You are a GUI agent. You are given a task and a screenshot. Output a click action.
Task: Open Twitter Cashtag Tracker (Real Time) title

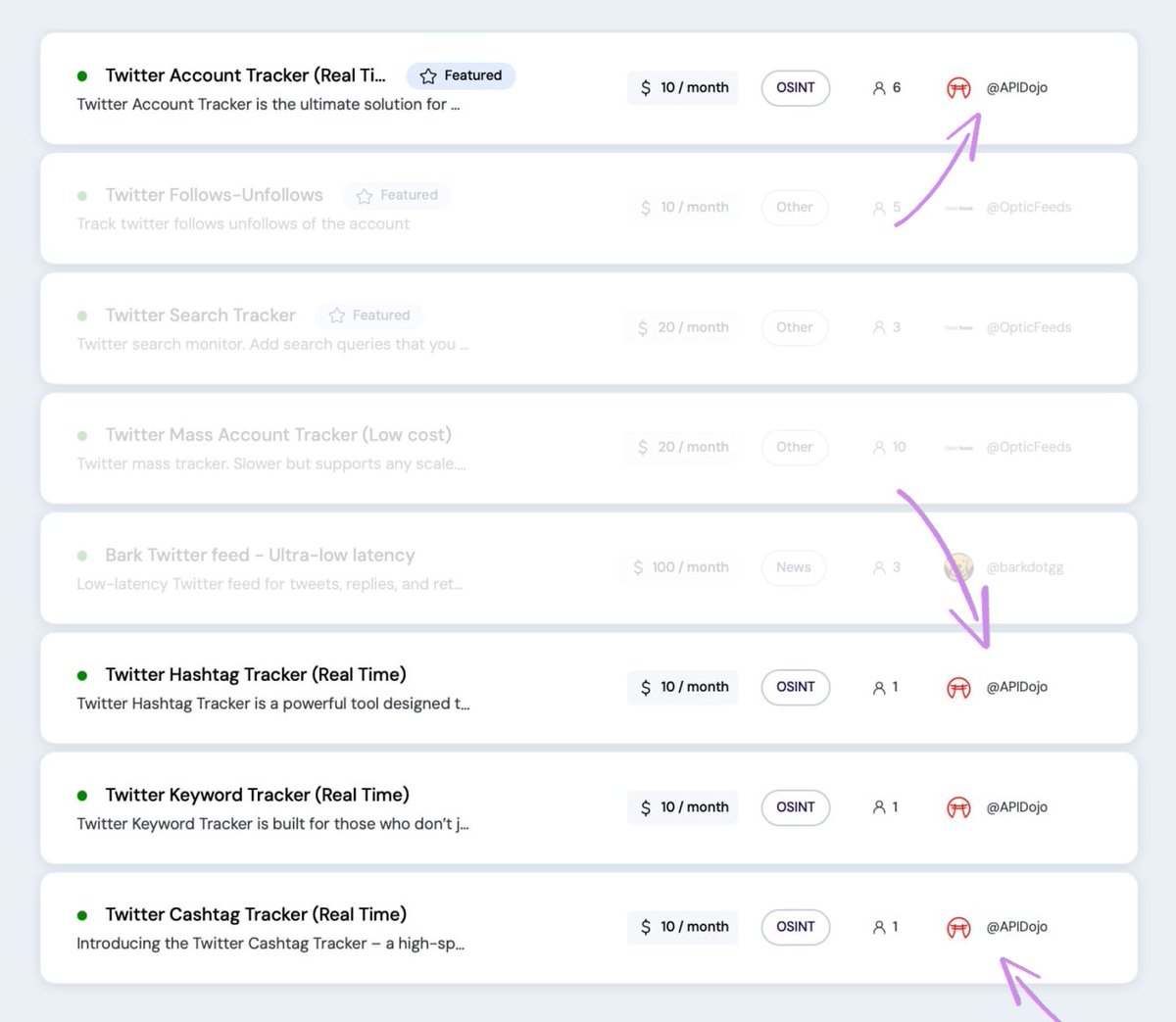pos(256,914)
